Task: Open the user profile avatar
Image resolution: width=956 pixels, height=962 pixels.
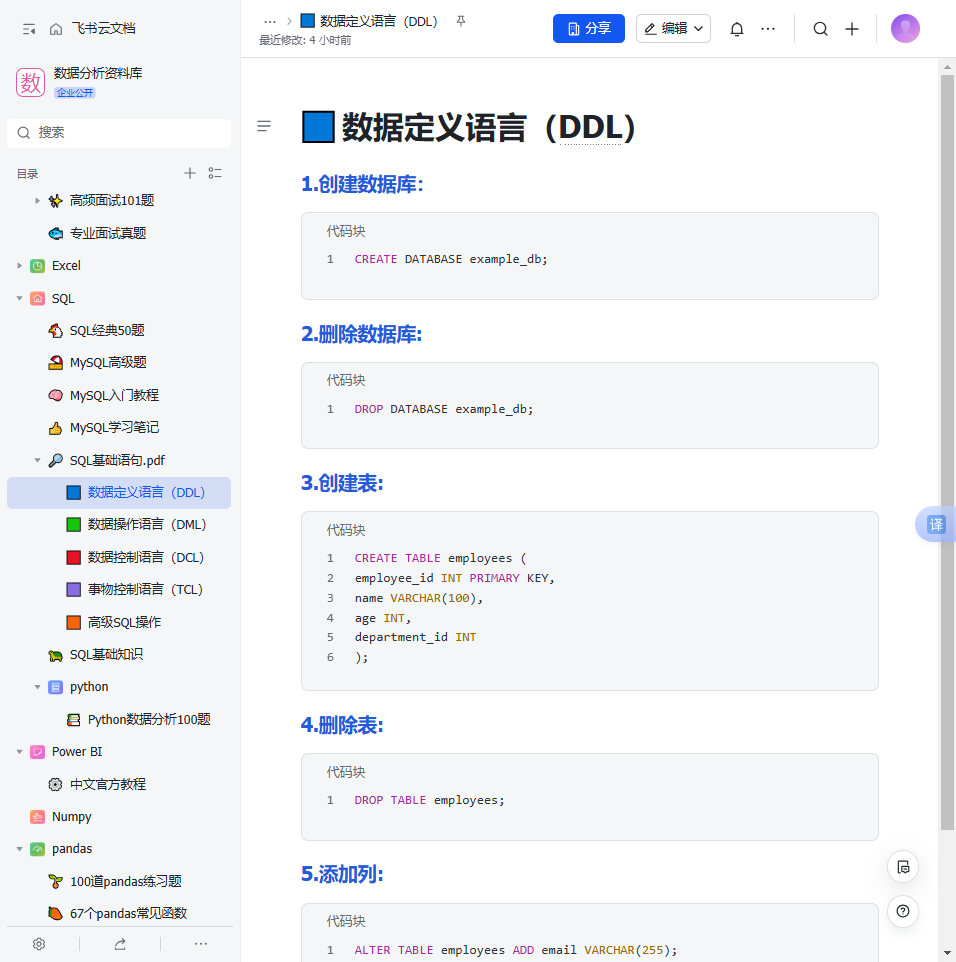Action: (905, 29)
